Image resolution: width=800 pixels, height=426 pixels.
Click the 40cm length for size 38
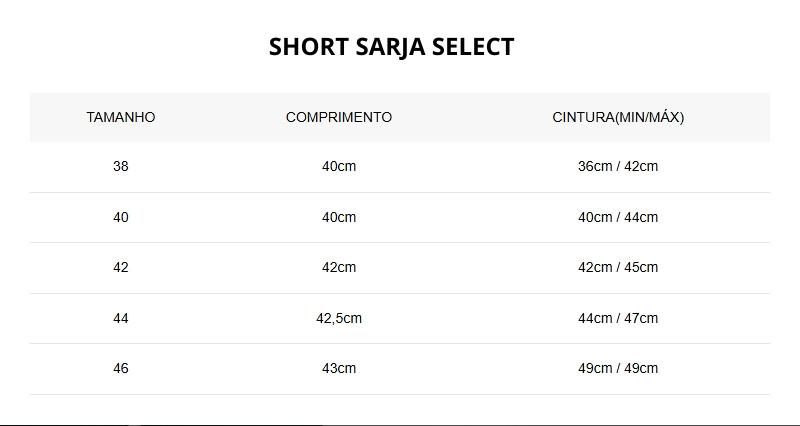[x=339, y=166]
